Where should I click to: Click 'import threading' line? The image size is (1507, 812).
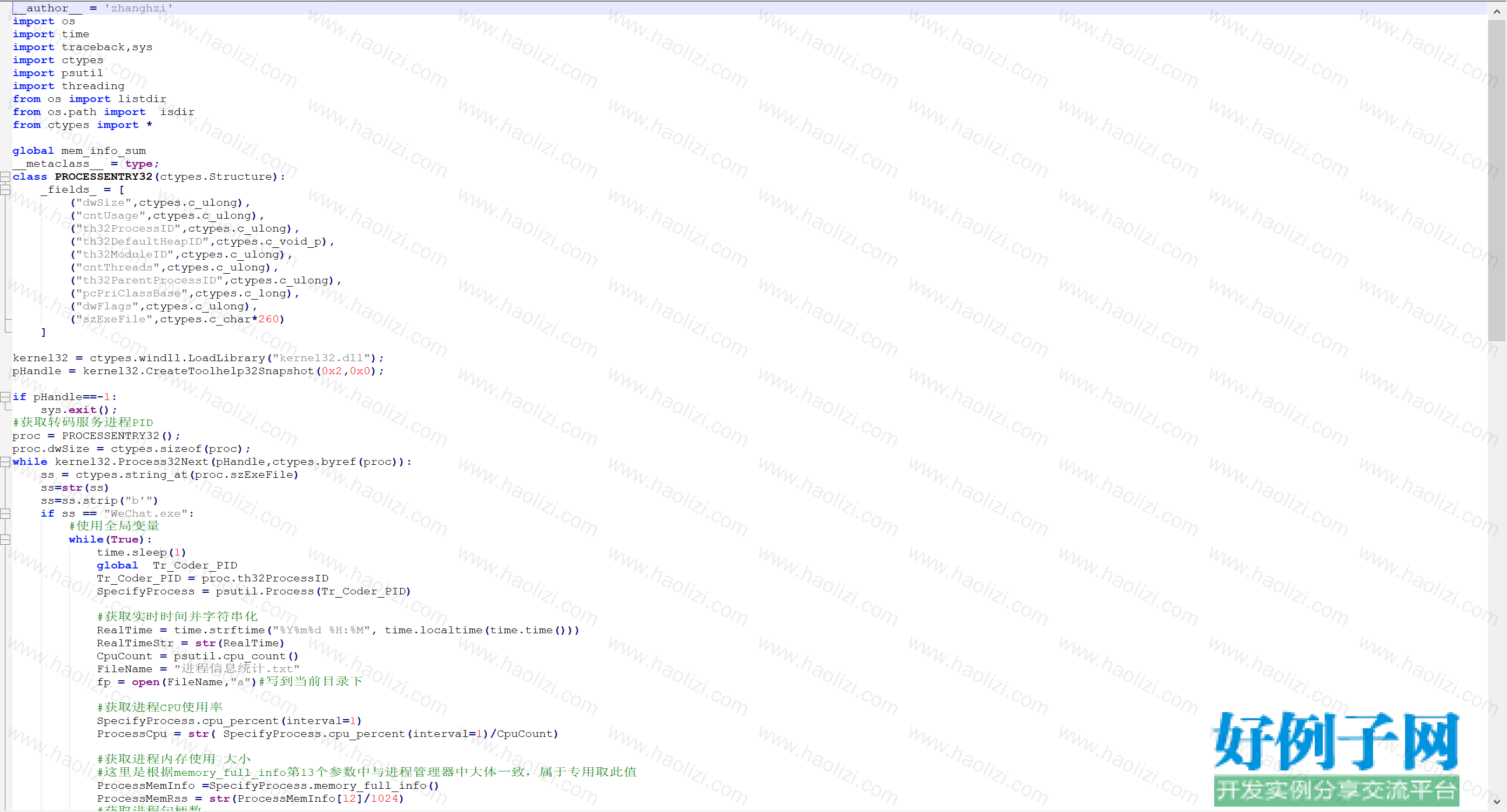point(69,86)
